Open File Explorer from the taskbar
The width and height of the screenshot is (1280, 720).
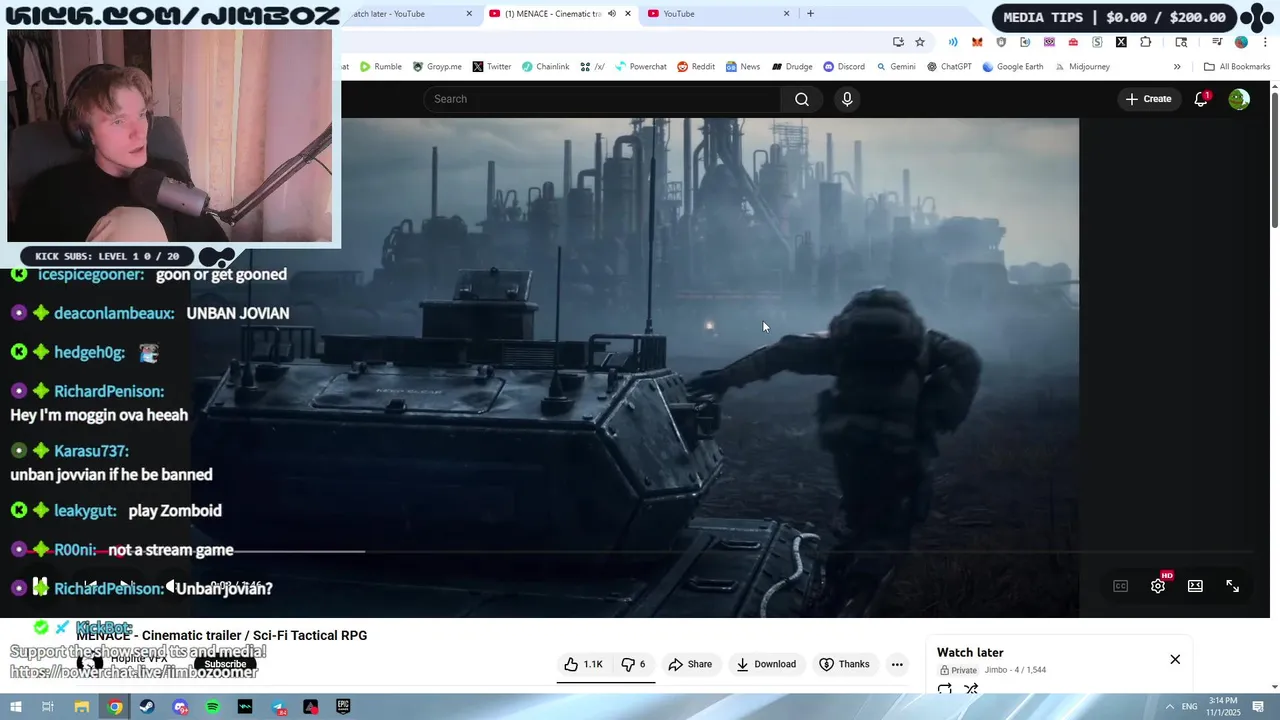[x=82, y=707]
